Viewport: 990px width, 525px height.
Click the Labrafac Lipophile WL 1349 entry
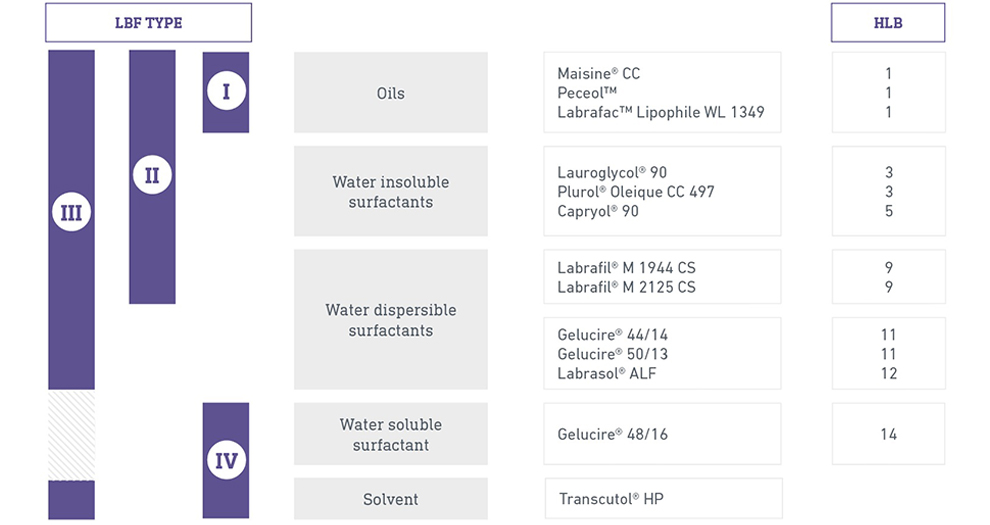[x=660, y=112]
